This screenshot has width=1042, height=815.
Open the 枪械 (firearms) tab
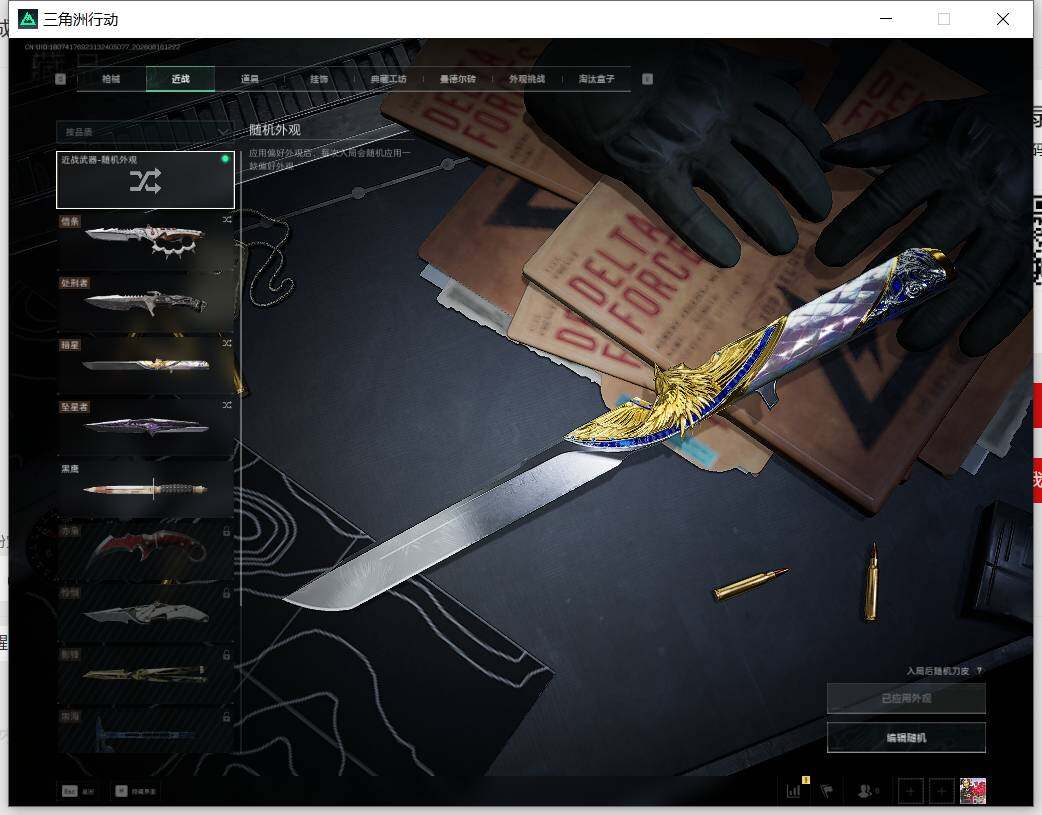pyautogui.click(x=111, y=79)
